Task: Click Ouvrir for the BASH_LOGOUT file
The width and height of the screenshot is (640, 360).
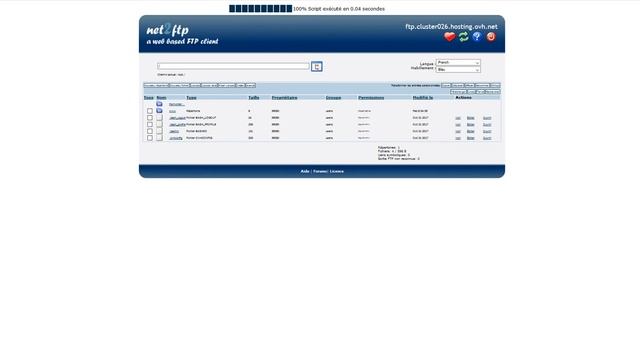Action: (487, 118)
